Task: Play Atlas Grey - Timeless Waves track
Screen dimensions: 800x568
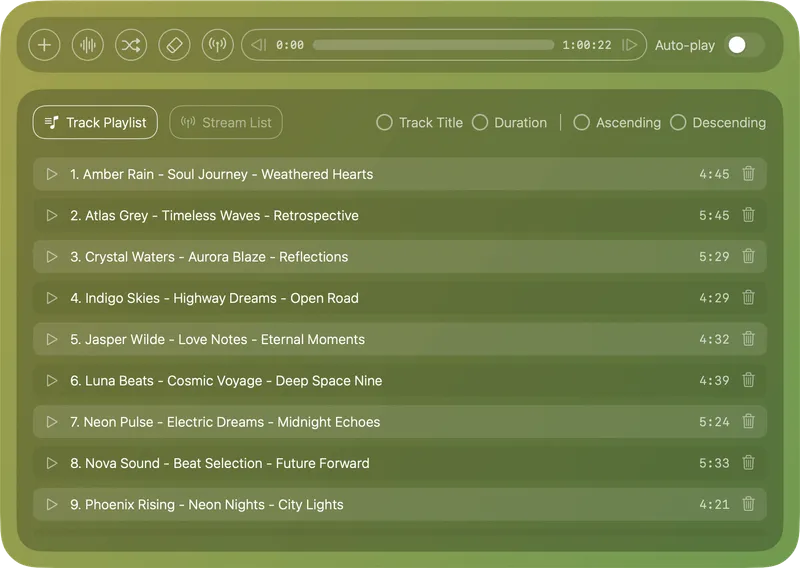Action: (x=52, y=215)
